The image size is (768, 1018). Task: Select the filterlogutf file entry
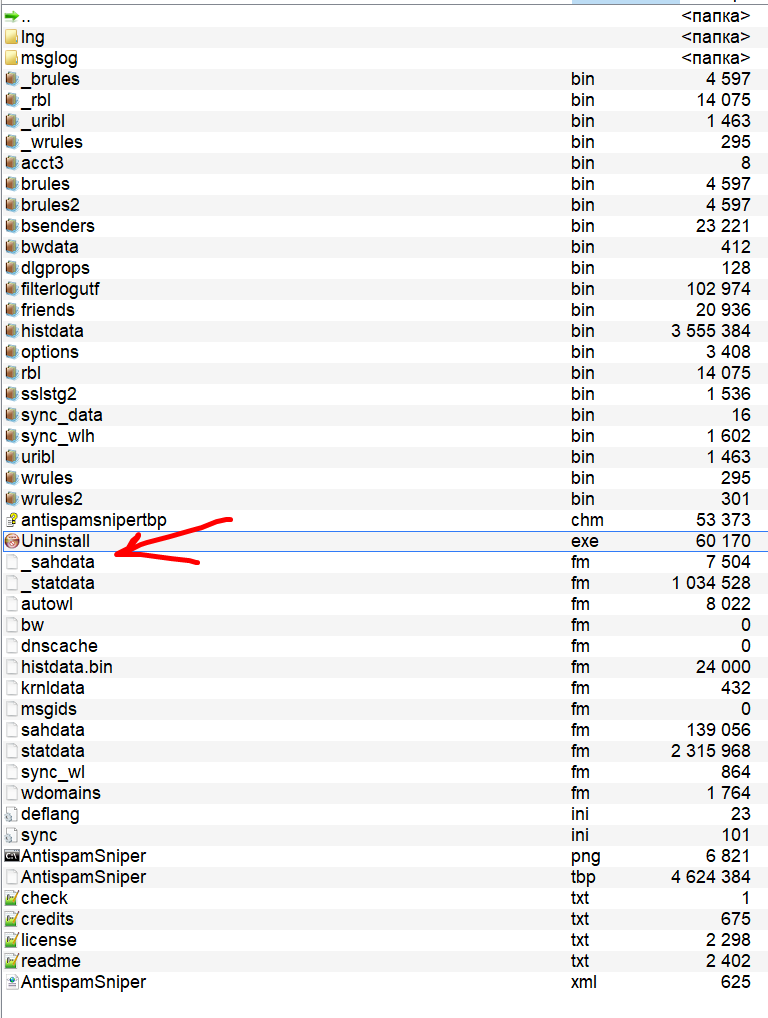60,289
